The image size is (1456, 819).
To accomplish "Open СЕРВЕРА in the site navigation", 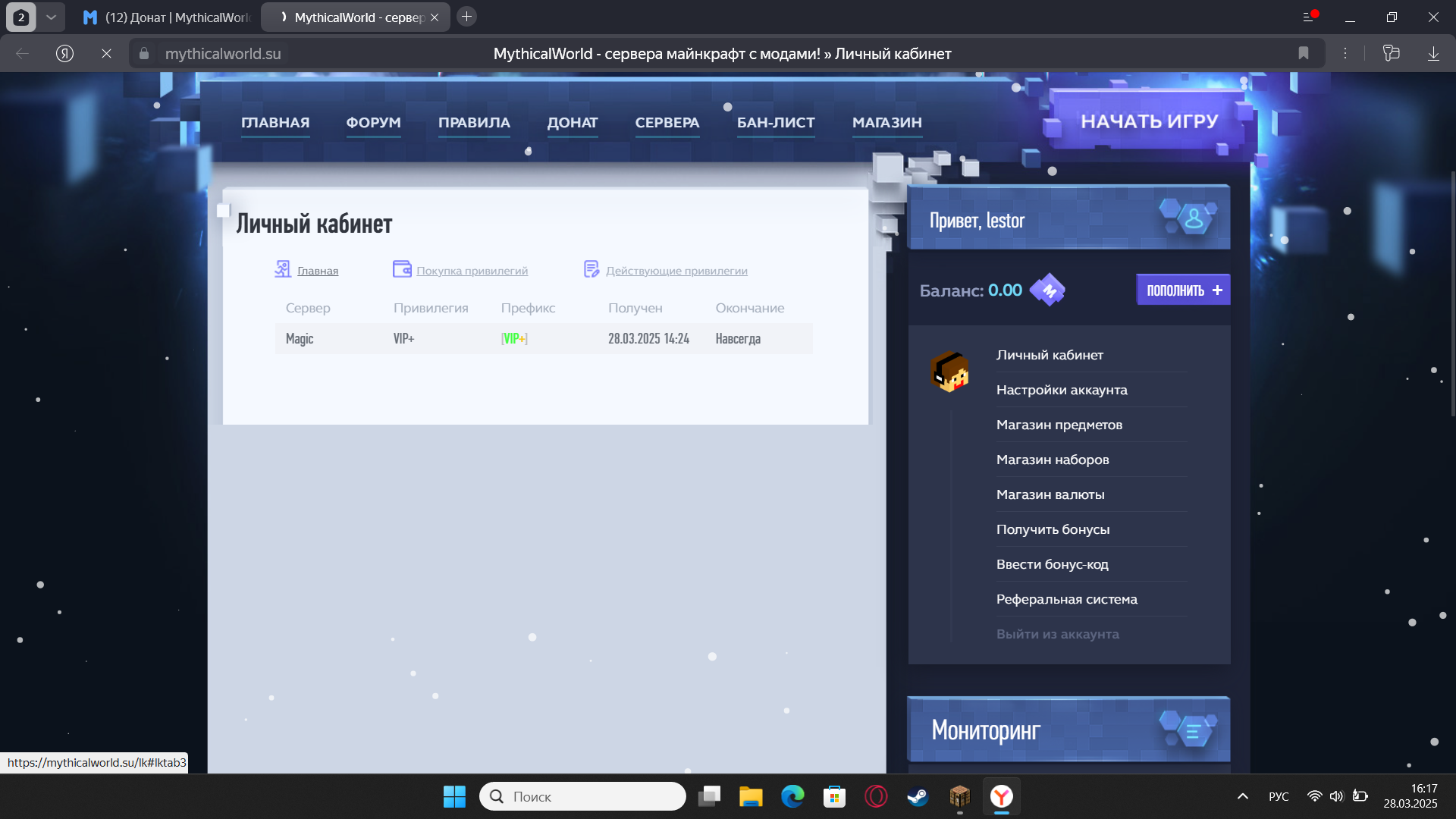I will (667, 122).
